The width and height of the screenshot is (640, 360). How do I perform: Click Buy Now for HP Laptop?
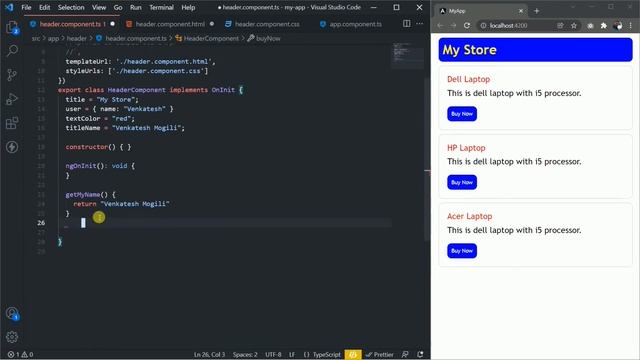[x=462, y=182]
